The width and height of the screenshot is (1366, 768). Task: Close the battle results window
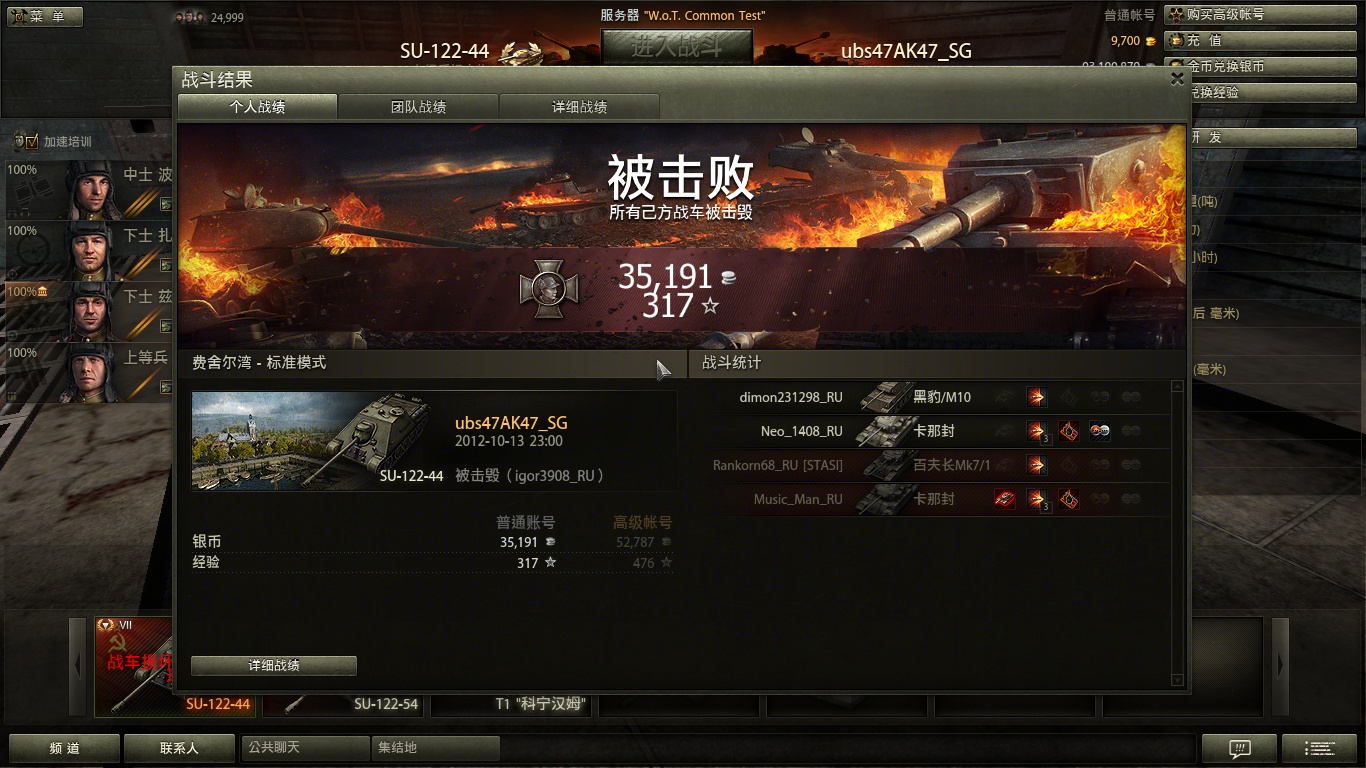coord(1177,80)
